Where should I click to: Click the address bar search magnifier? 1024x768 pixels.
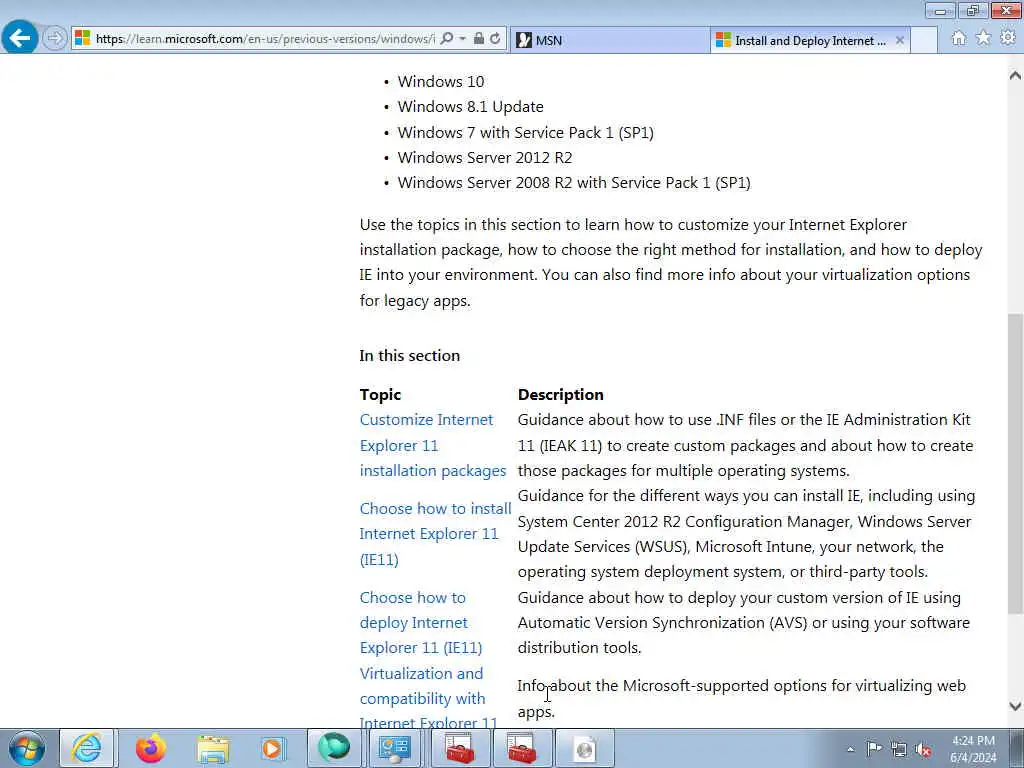point(447,39)
